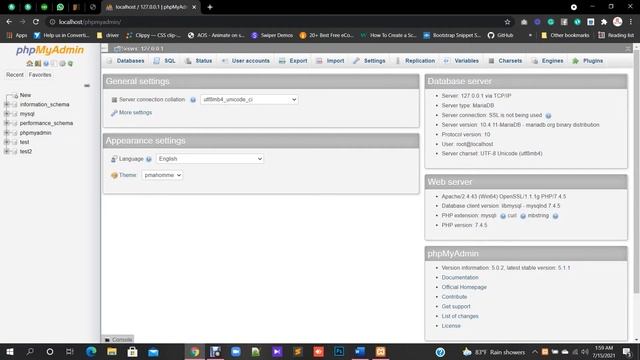This screenshot has height=360, width=640.
Task: Click the phpMyAdmin logo
Action: coord(50,50)
